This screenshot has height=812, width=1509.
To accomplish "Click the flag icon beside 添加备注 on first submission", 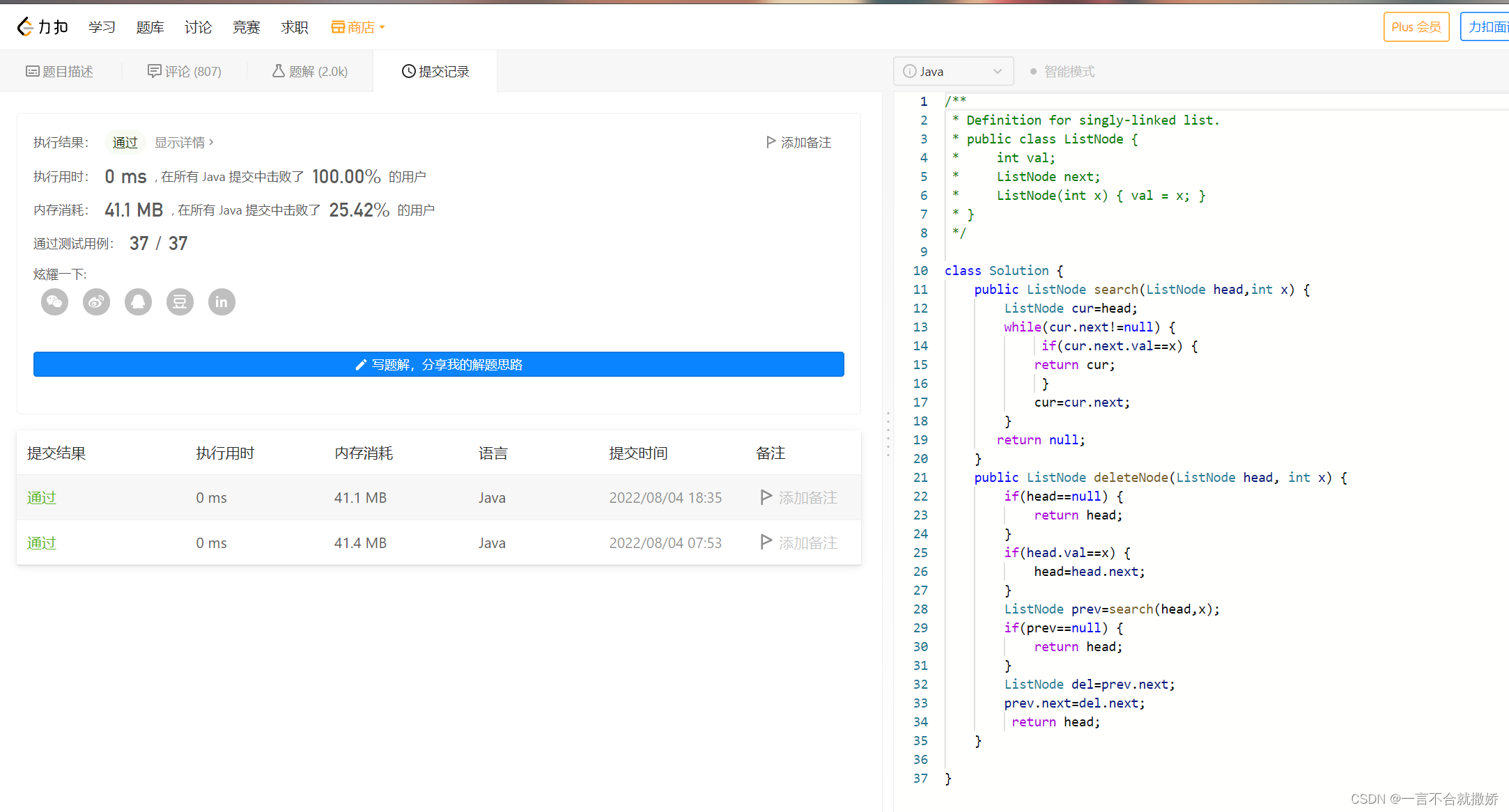I will click(766, 497).
